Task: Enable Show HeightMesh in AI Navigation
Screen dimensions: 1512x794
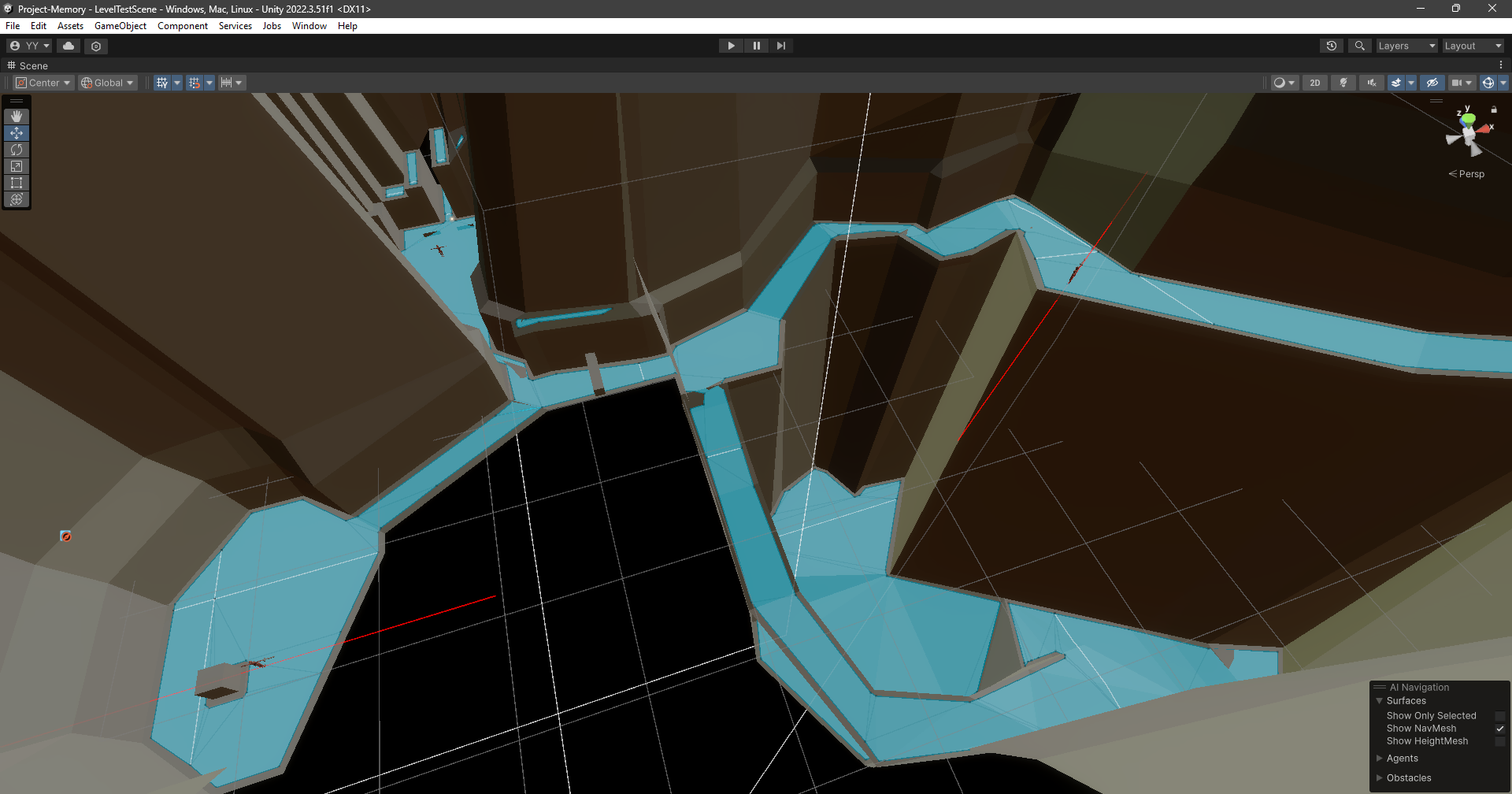Action: pos(1501,741)
